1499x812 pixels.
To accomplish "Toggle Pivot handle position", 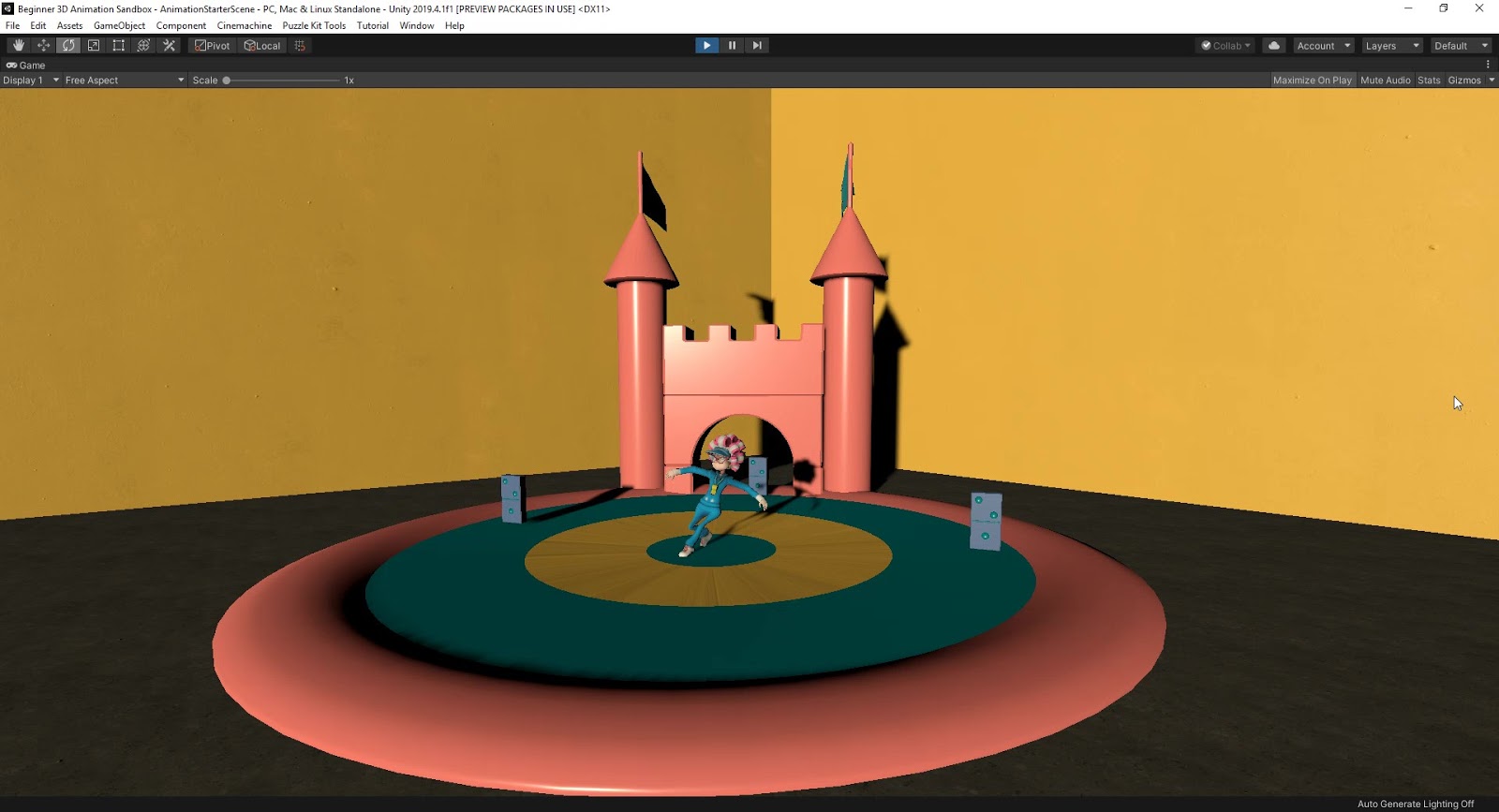I will (213, 45).
